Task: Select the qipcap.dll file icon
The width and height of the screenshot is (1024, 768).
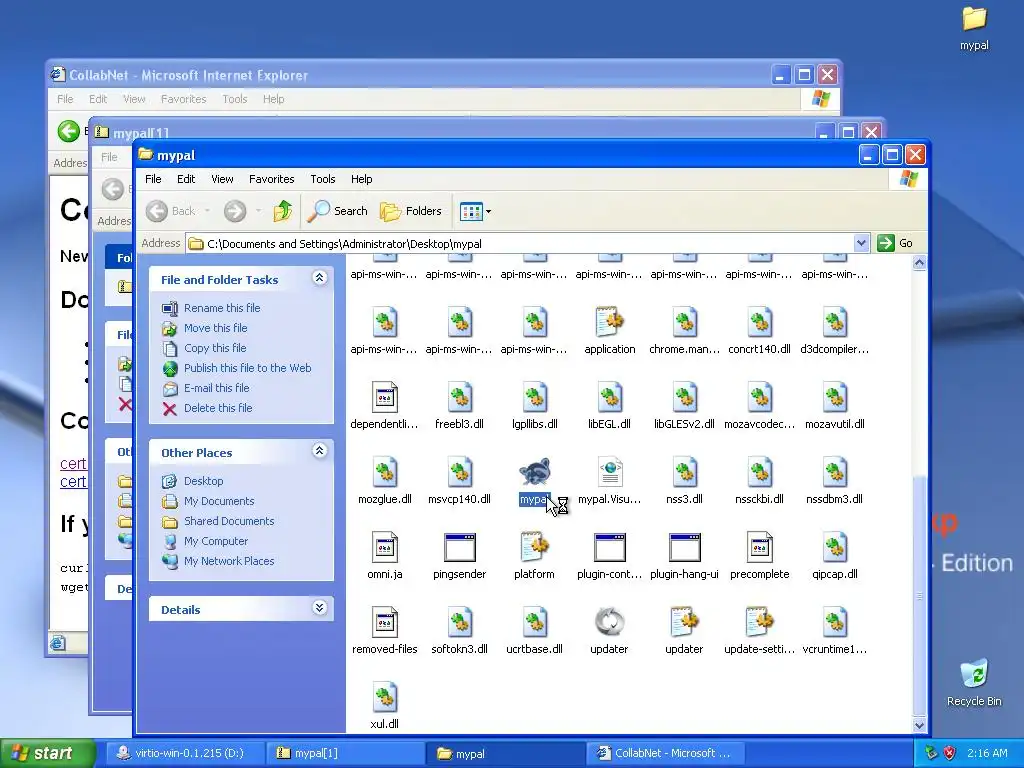Action: click(x=835, y=547)
